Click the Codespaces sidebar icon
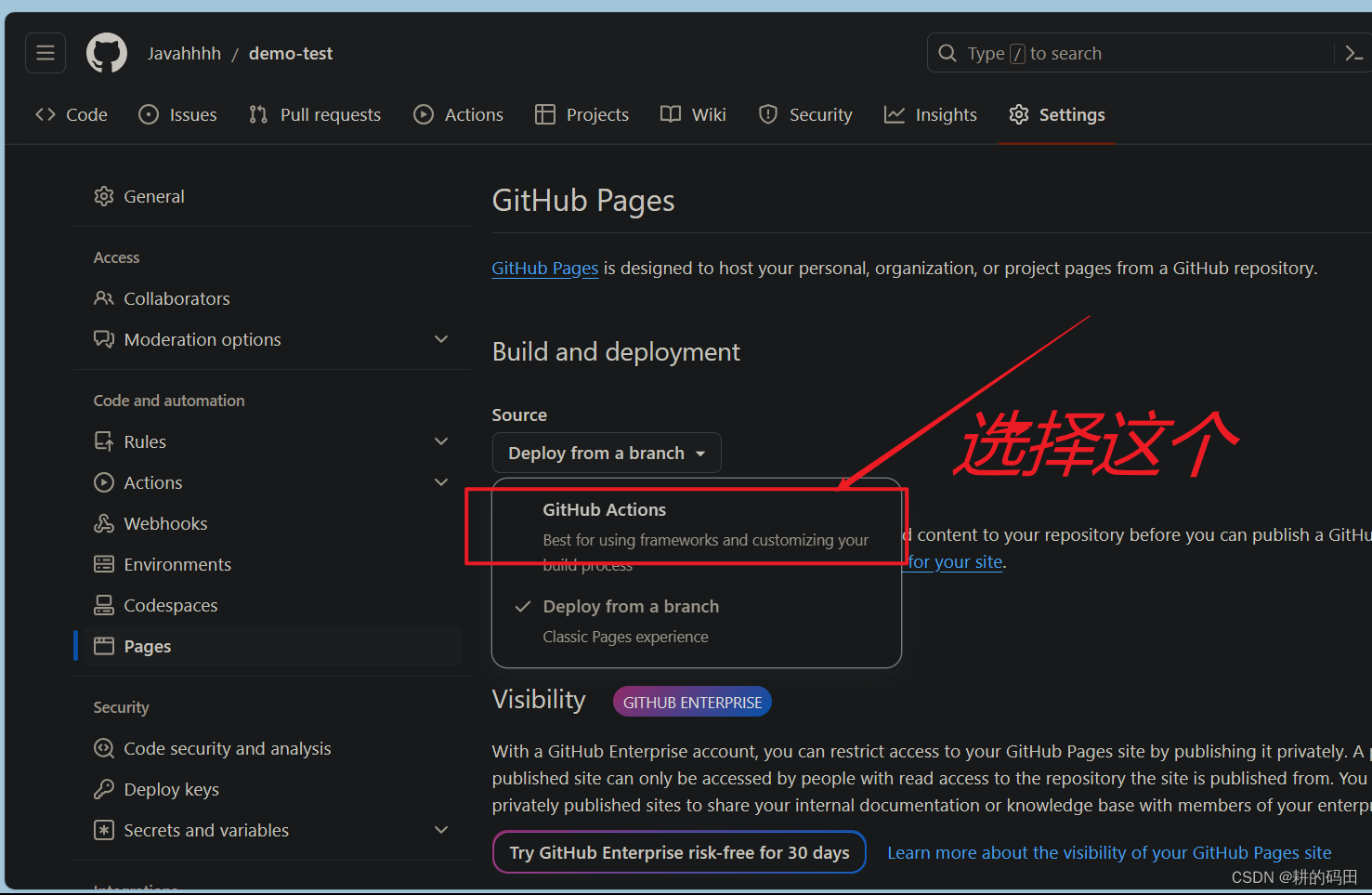 point(104,605)
